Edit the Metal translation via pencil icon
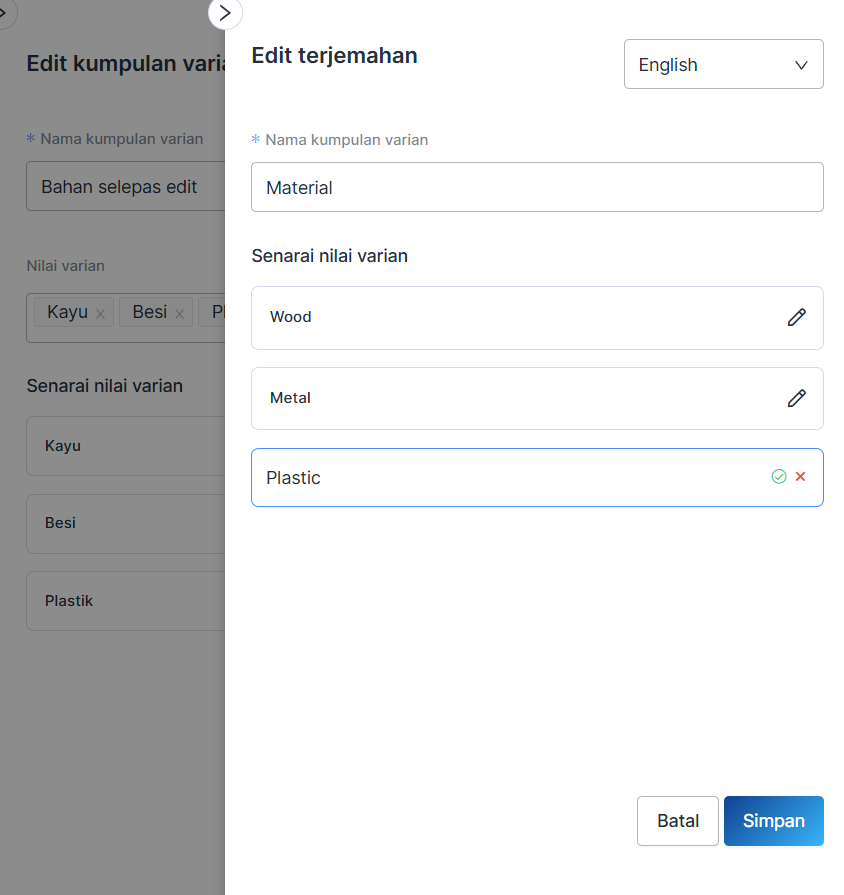The width and height of the screenshot is (844, 895). click(x=796, y=398)
